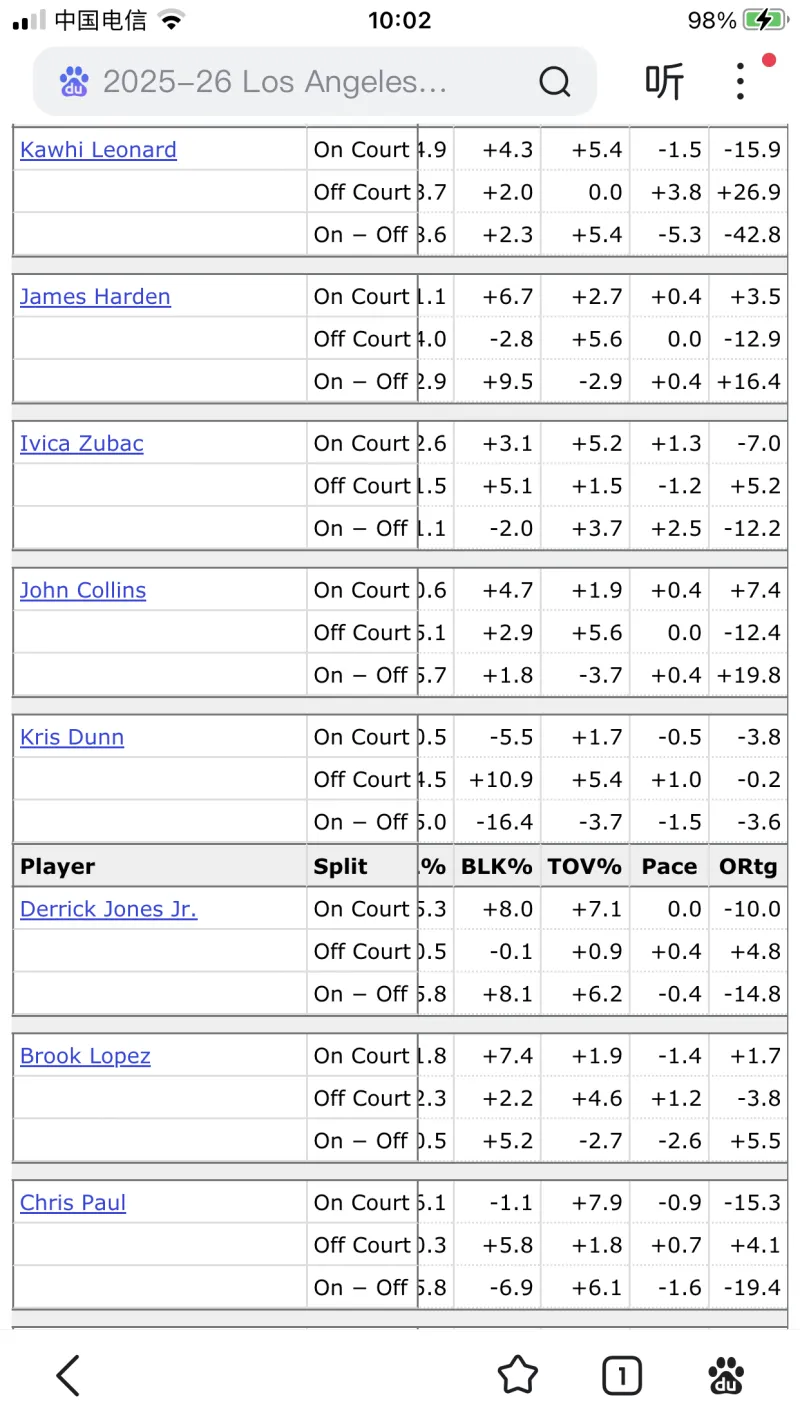Bookmark page with the star icon
Viewport: 800px width, 1422px height.
[517, 1376]
